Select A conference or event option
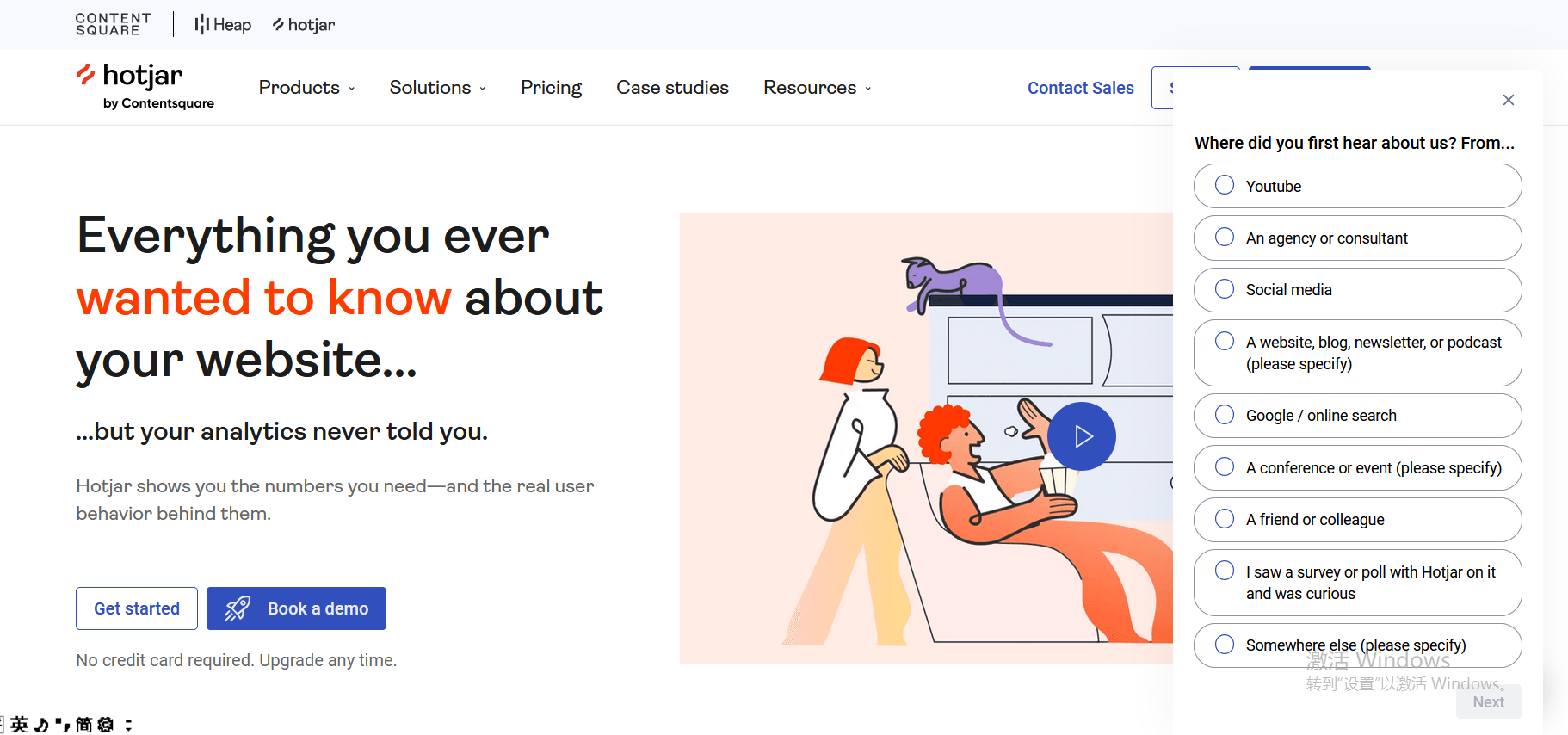 click(1357, 467)
